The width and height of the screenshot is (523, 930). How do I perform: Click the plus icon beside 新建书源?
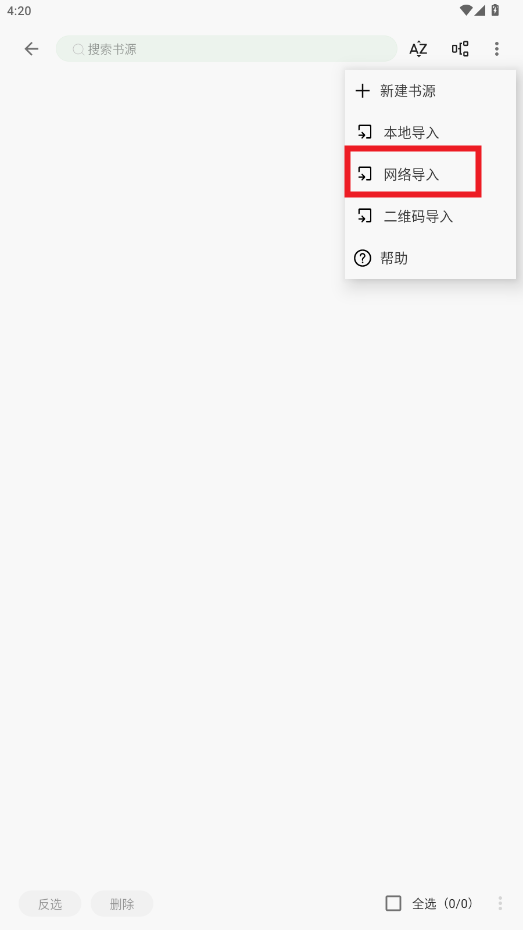pyautogui.click(x=362, y=91)
